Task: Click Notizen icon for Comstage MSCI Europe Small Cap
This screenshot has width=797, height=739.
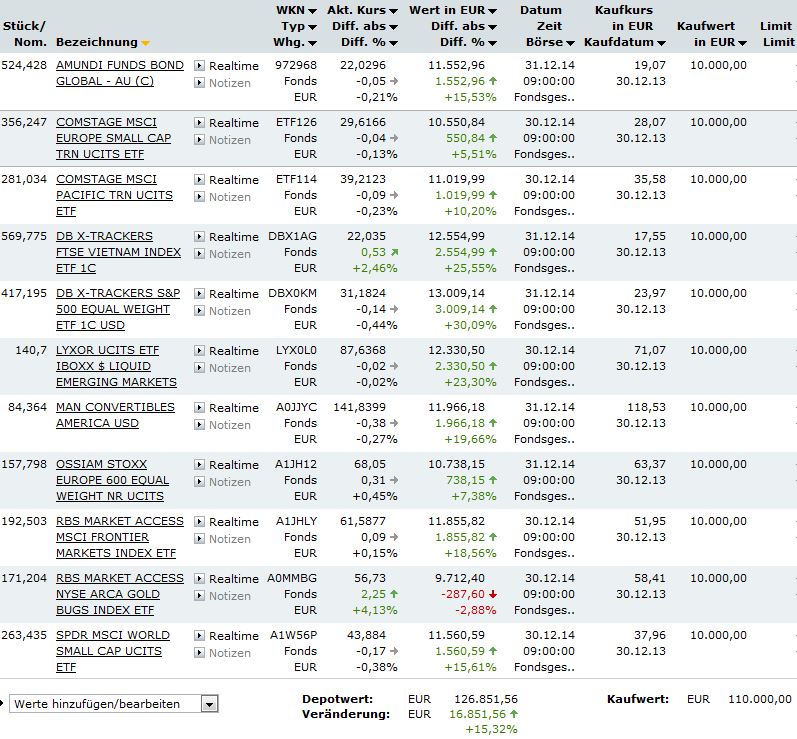Action: pyautogui.click(x=200, y=139)
